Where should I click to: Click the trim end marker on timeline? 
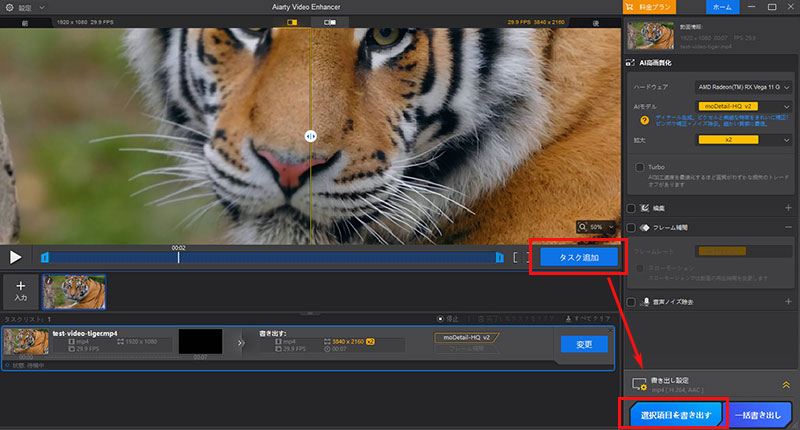(499, 258)
